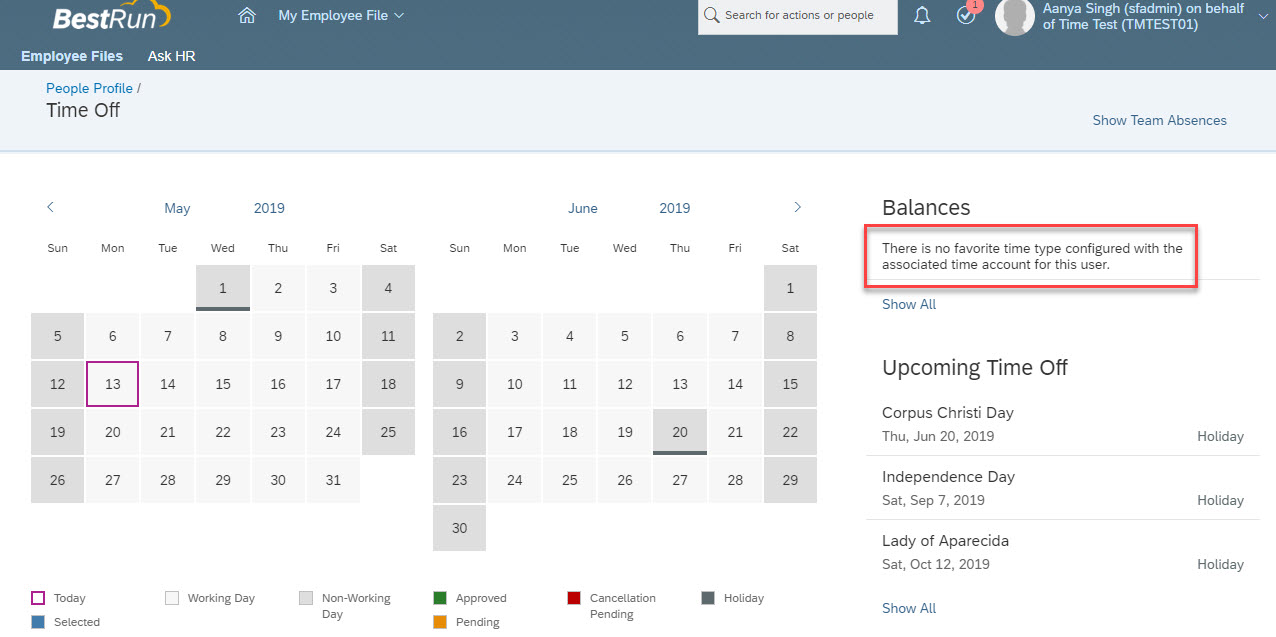Open the Home icon in header

click(x=247, y=15)
